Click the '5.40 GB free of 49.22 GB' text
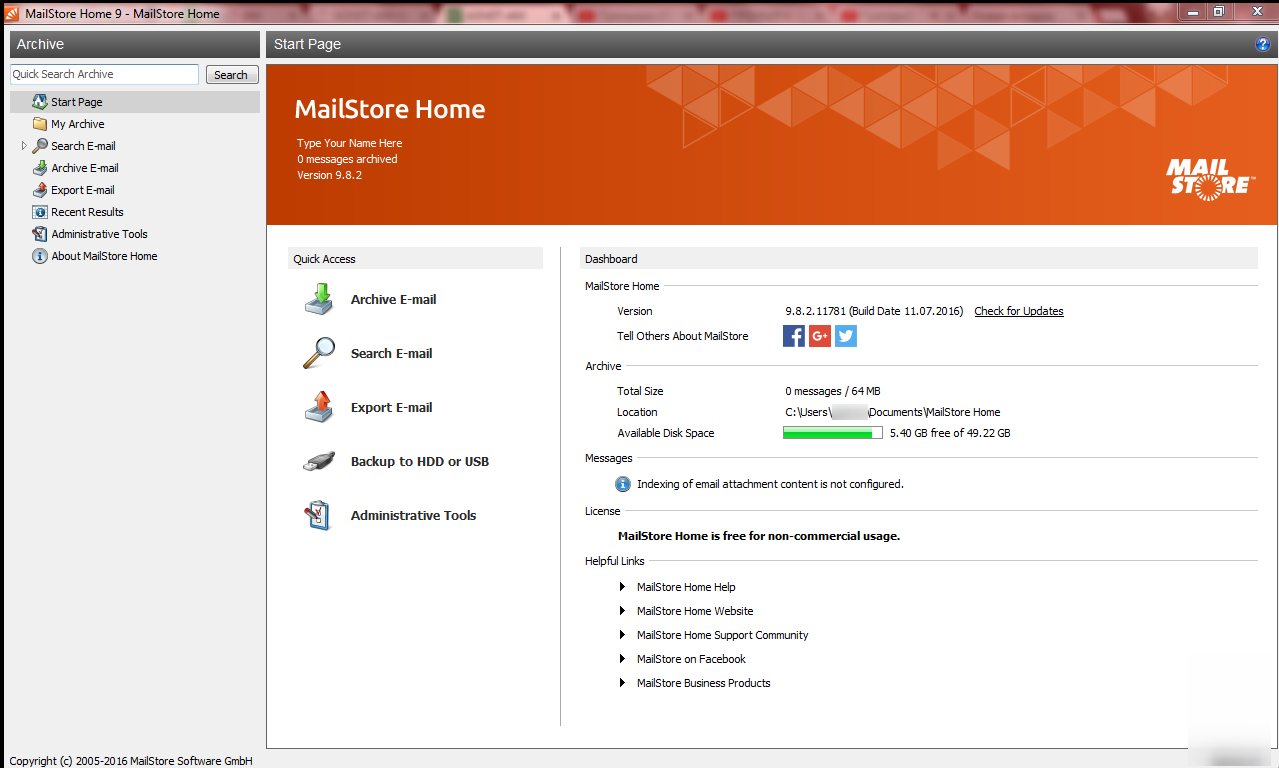Viewport: 1279px width, 768px height. (x=950, y=433)
